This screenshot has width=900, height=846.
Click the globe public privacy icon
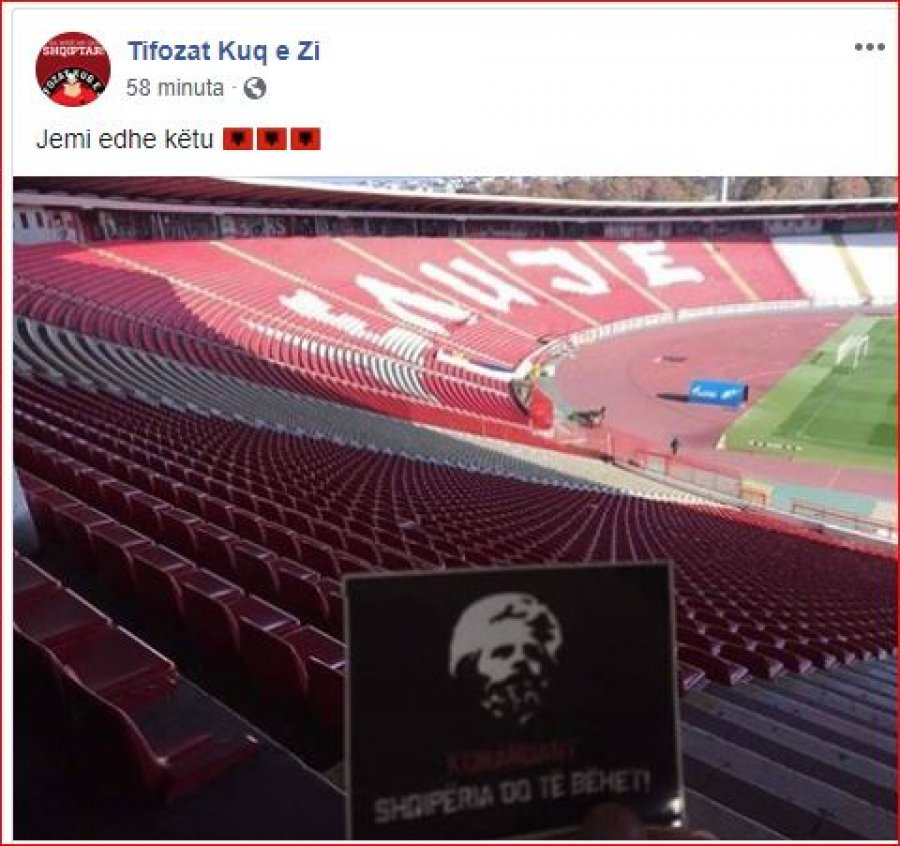255,88
